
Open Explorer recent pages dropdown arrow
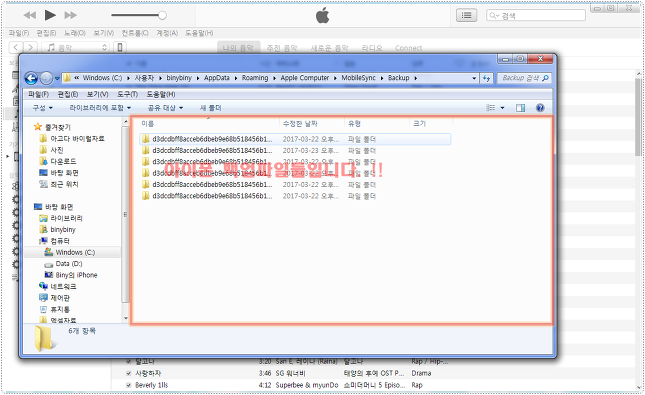point(57,78)
